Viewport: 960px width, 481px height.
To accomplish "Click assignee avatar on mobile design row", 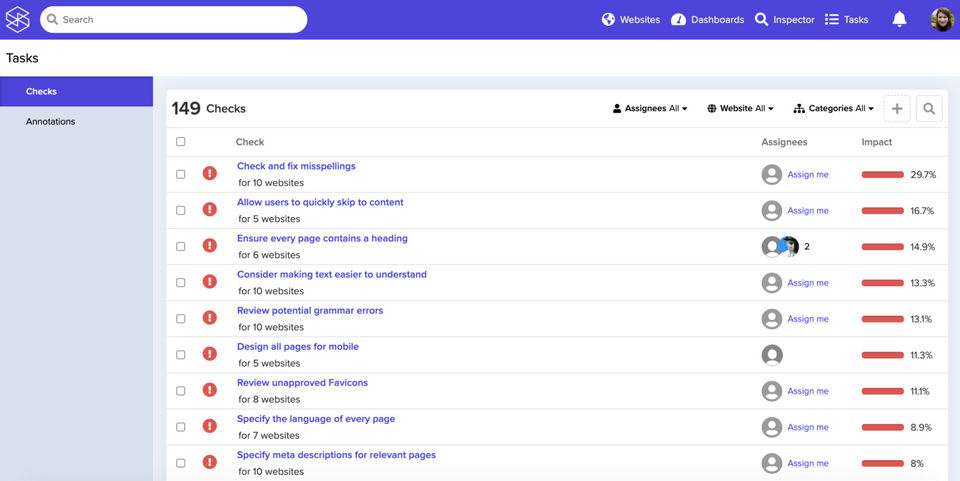I will coord(772,355).
